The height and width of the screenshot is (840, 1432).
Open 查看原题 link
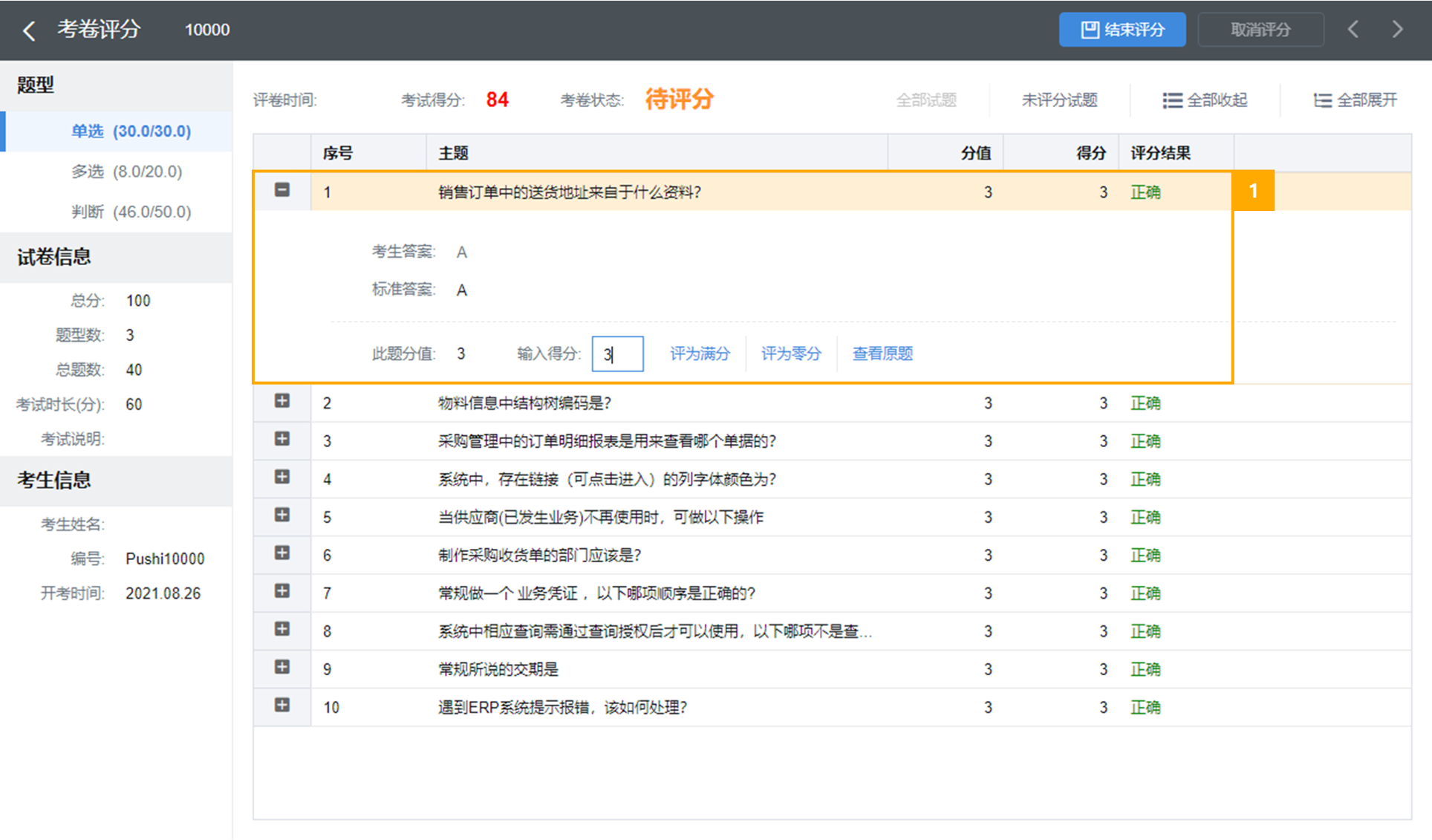pyautogui.click(x=882, y=354)
